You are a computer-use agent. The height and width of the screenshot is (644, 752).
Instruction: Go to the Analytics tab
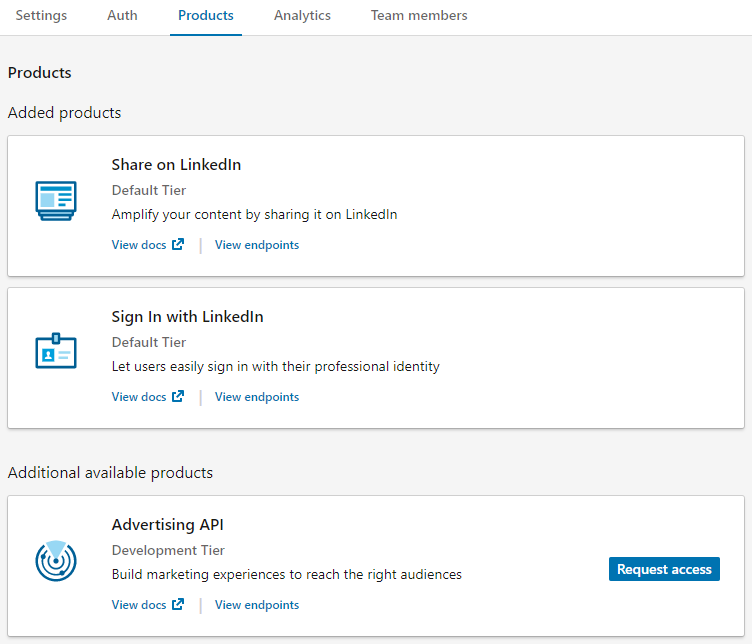pyautogui.click(x=302, y=16)
